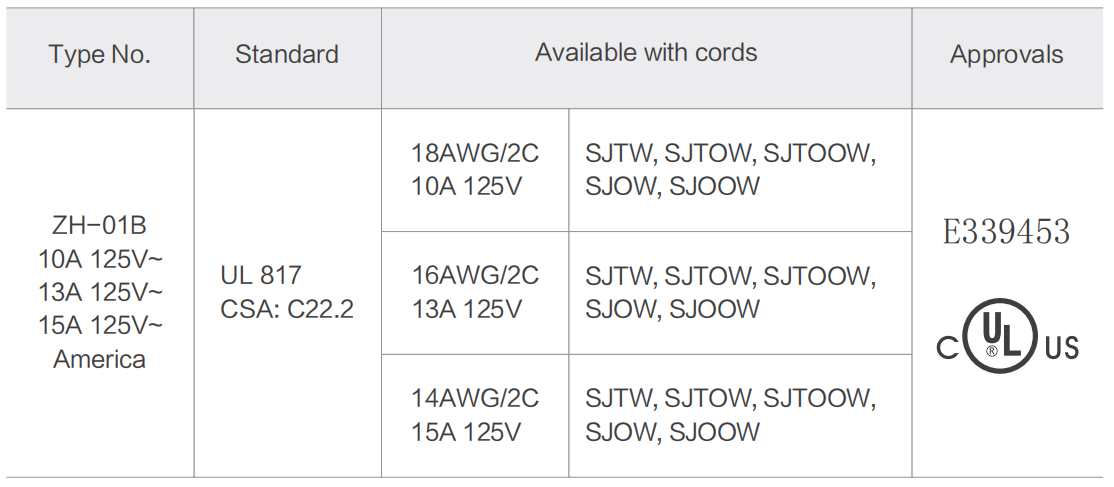Click the Available with cords header
Image resolution: width=1114 pixels, height=487 pixels.
click(647, 53)
